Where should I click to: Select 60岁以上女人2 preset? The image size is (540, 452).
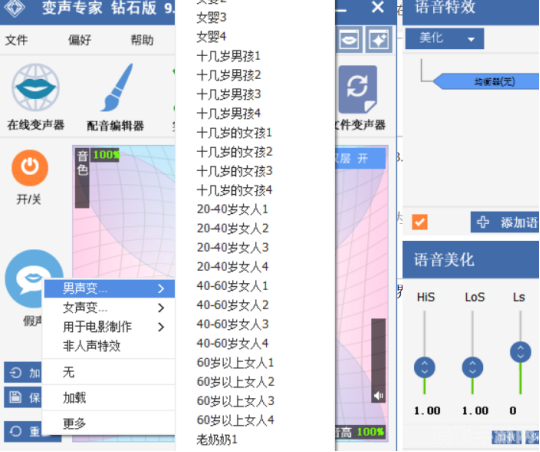tap(235, 382)
